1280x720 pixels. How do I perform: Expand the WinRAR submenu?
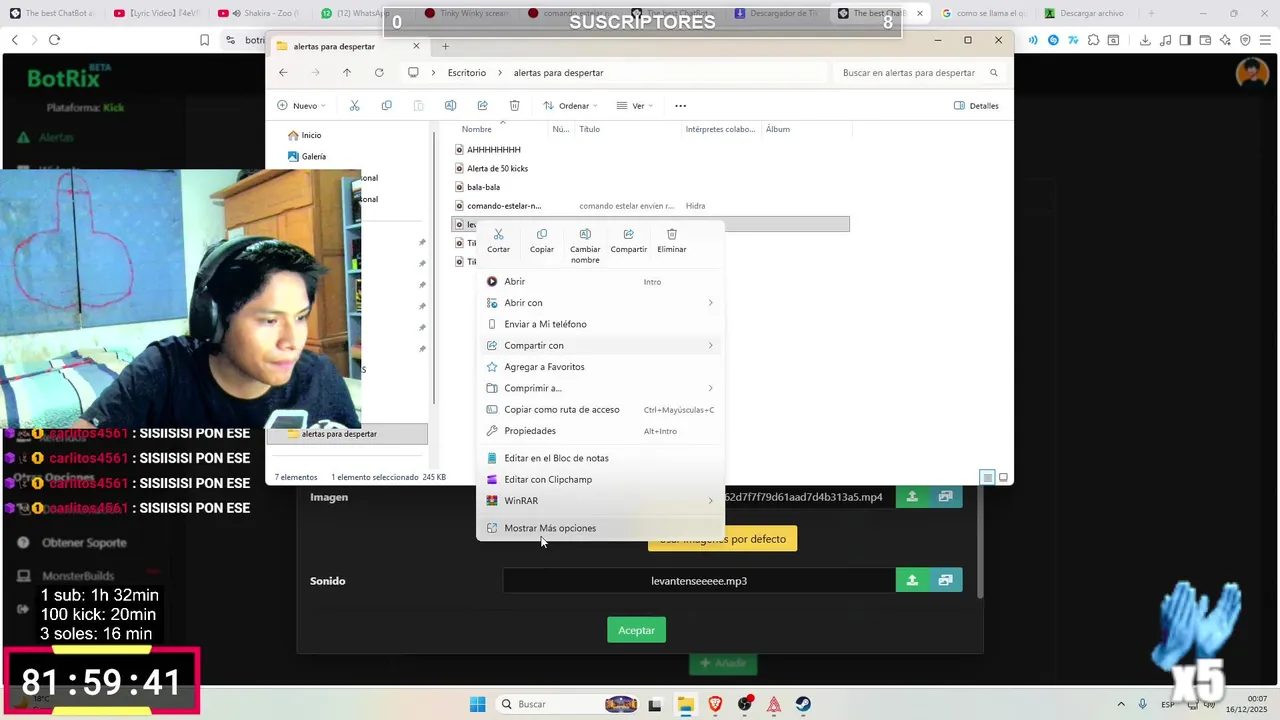click(600, 501)
